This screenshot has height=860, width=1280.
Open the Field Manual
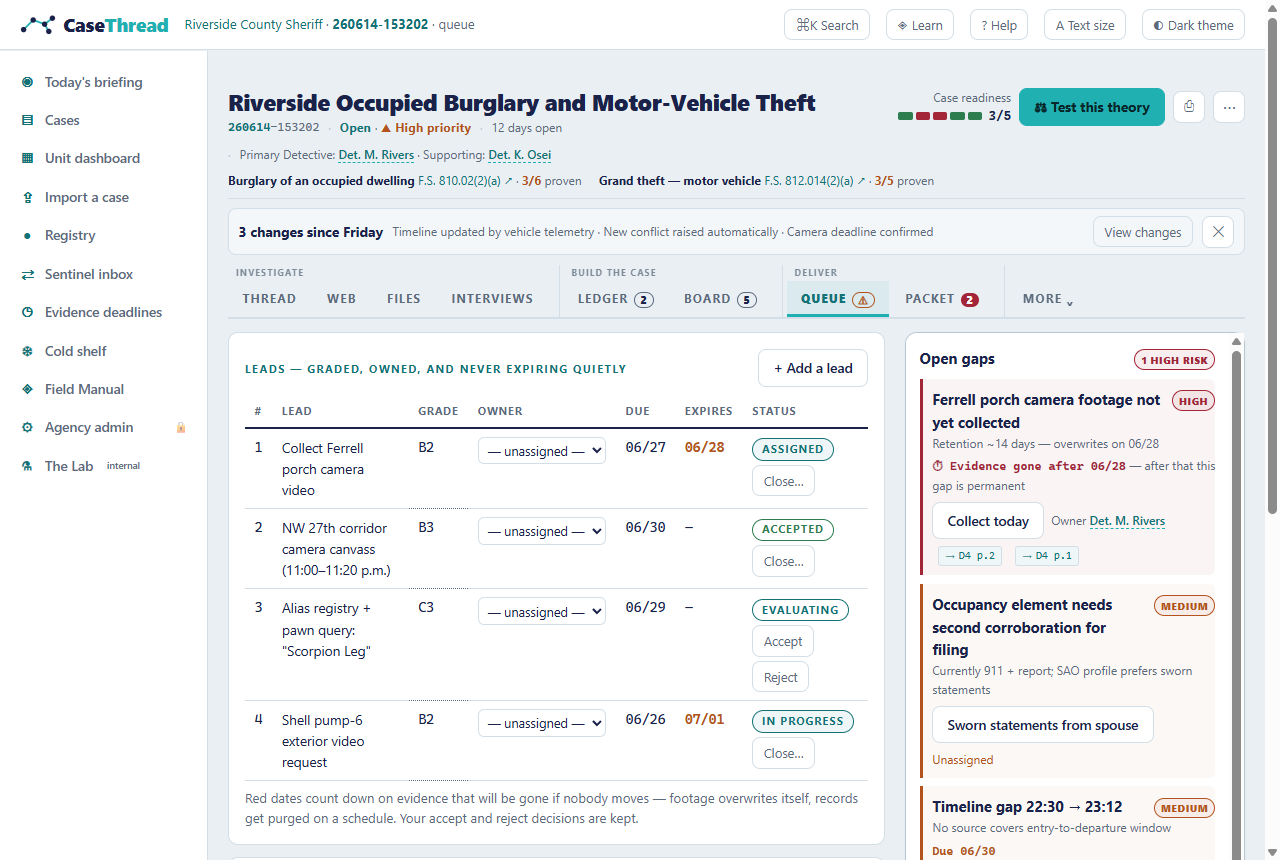[x=84, y=389]
